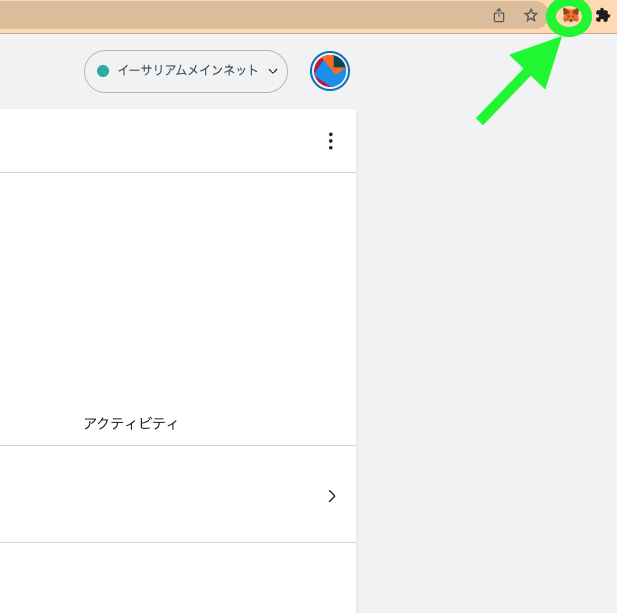This screenshot has width=617, height=613.
Task: Open the browser extensions puzzle icon
Action: (602, 16)
